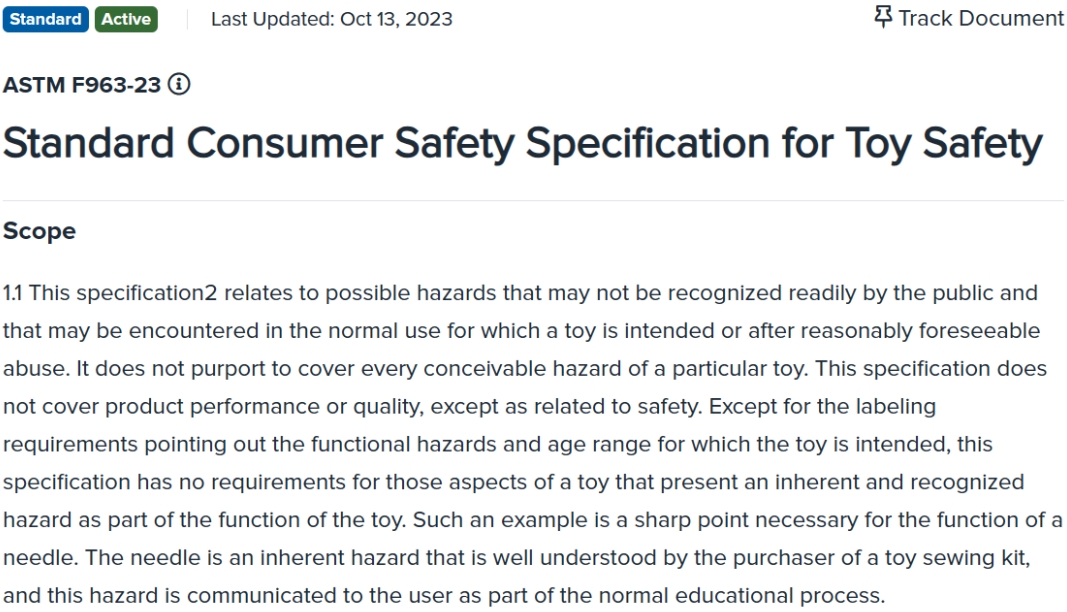The image size is (1067, 612).
Task: Click the info icon next to ASTM F963-23
Action: (179, 85)
